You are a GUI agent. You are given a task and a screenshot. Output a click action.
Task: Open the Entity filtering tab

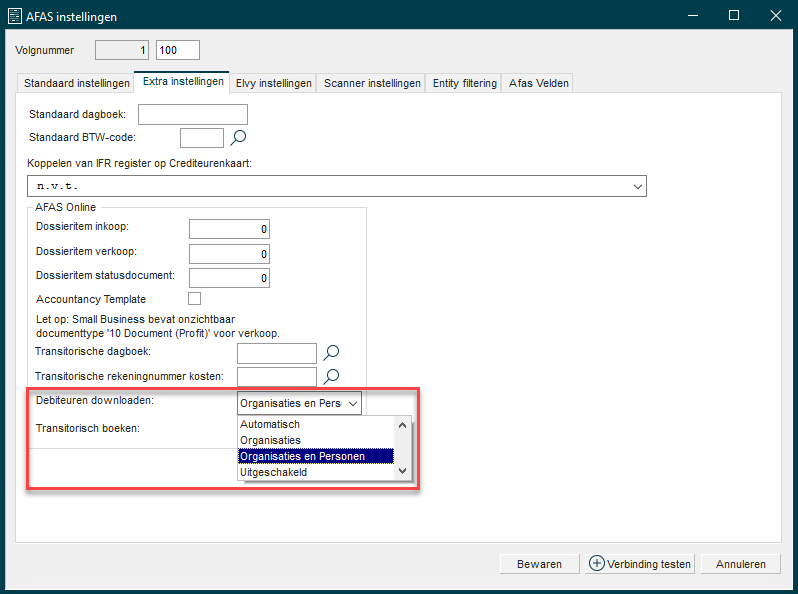click(x=465, y=83)
